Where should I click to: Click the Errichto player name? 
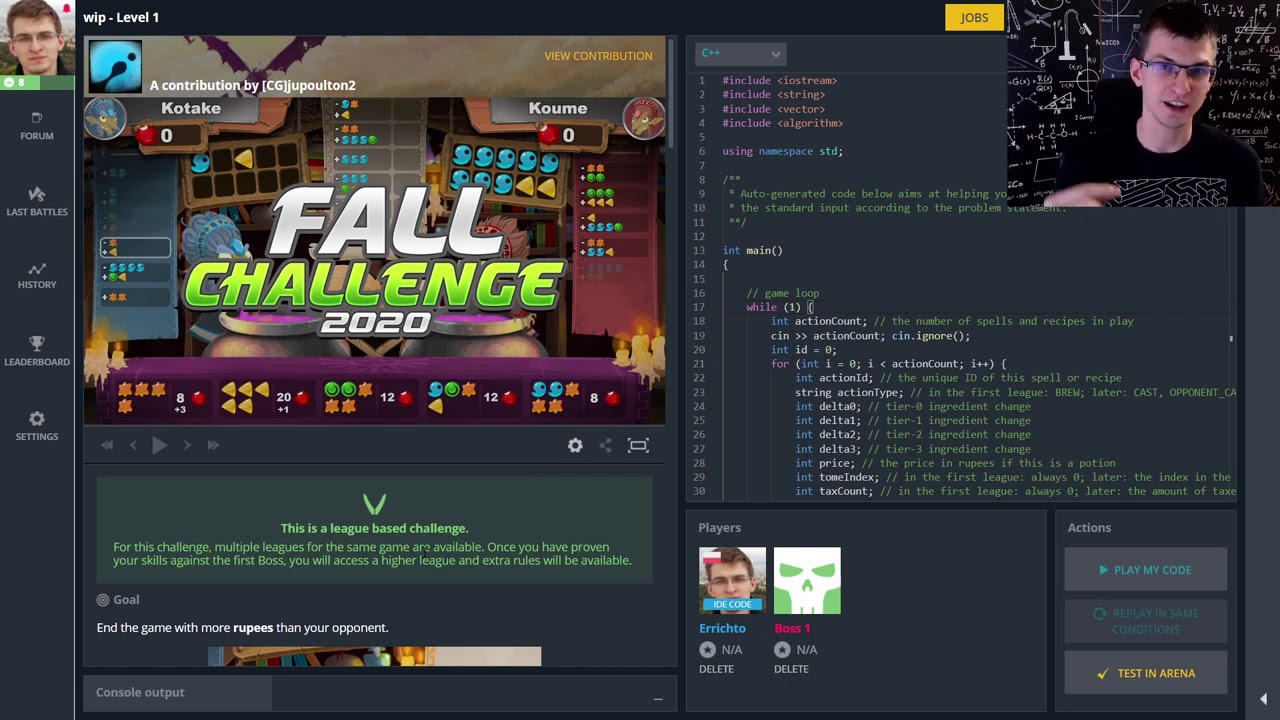tap(722, 628)
